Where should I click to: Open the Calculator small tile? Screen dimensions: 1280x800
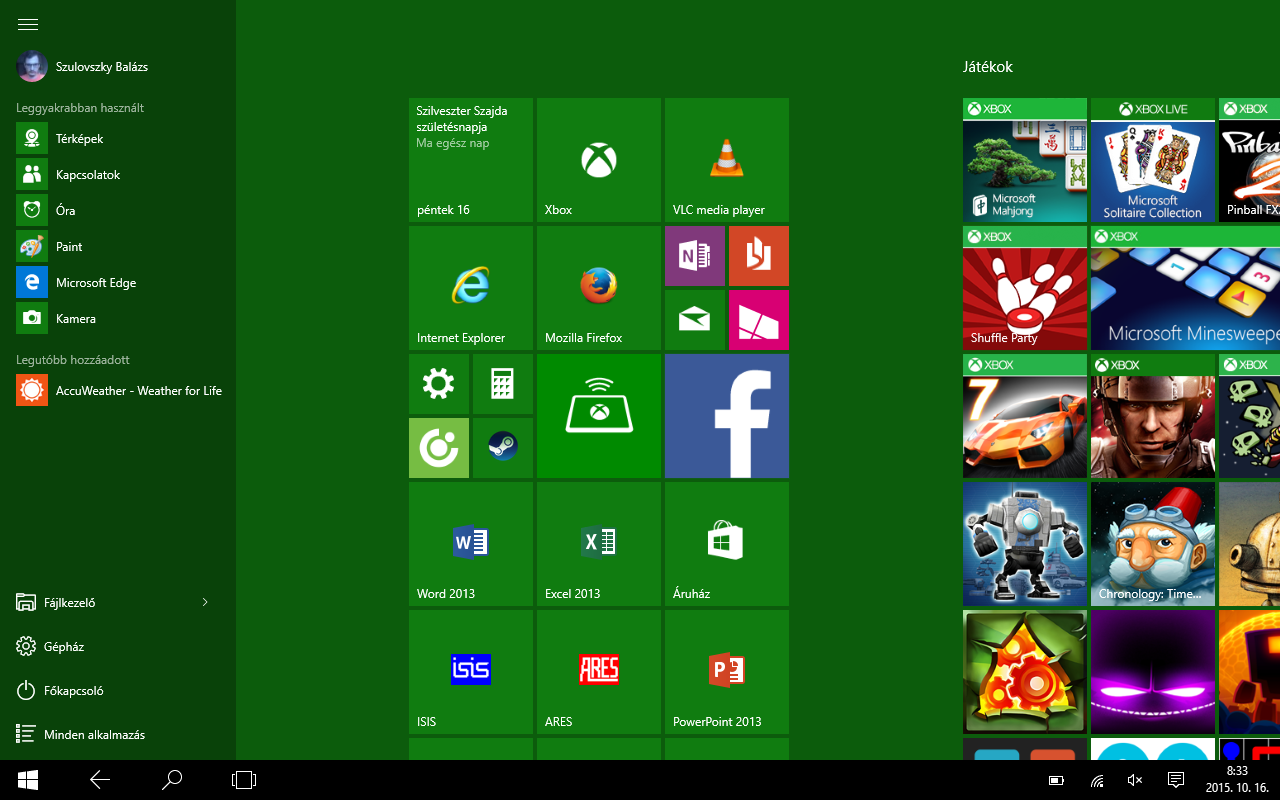[x=503, y=384]
